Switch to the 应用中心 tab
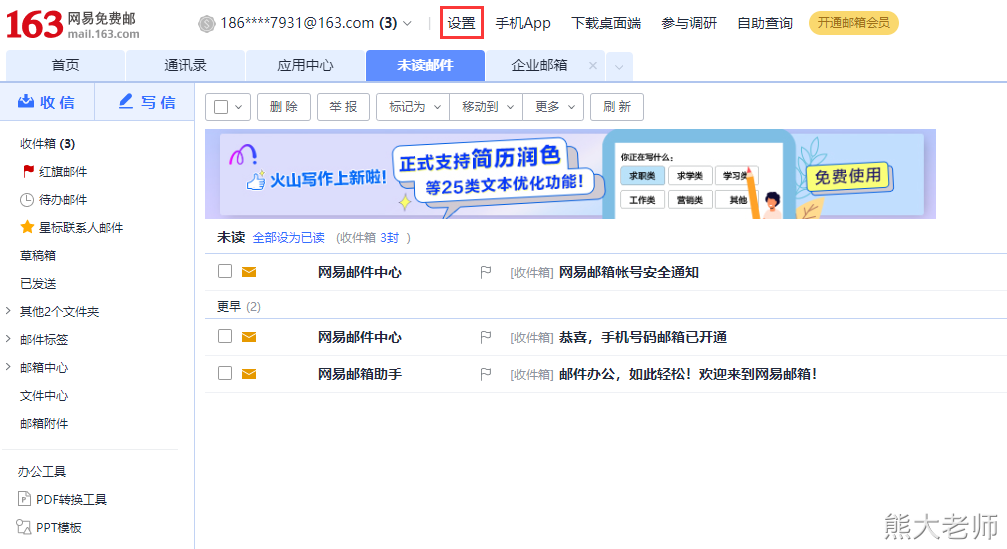 305,65
